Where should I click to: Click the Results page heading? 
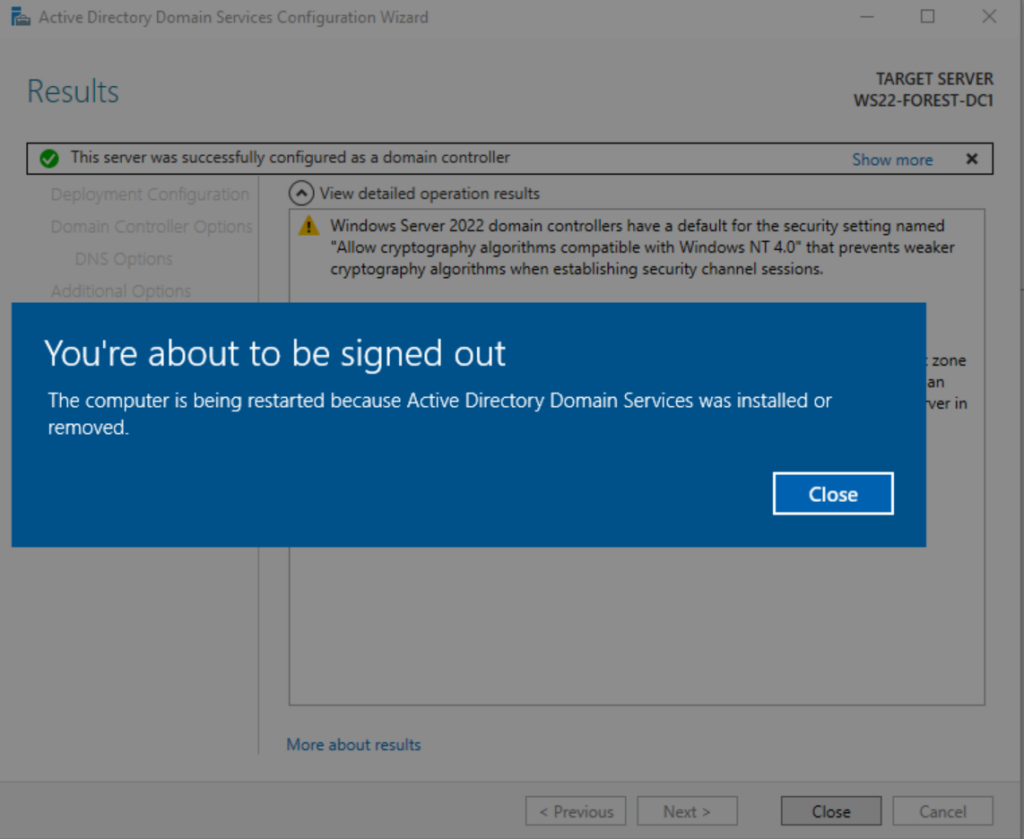click(x=73, y=91)
